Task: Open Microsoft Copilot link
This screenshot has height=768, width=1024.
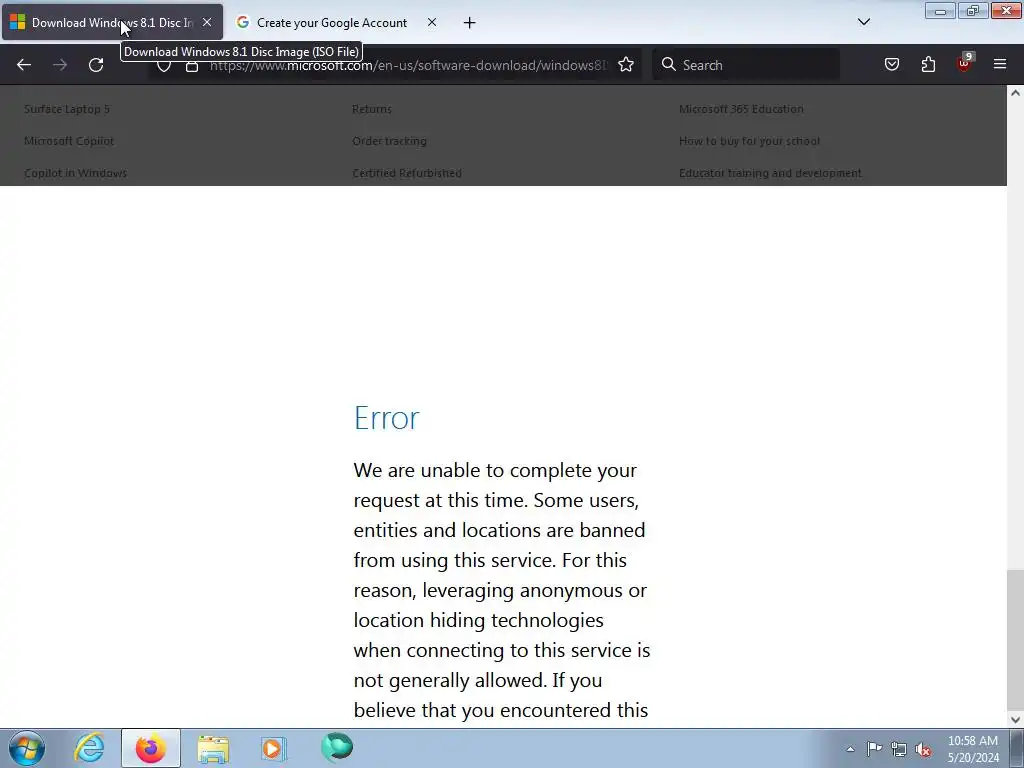Action: tap(69, 141)
